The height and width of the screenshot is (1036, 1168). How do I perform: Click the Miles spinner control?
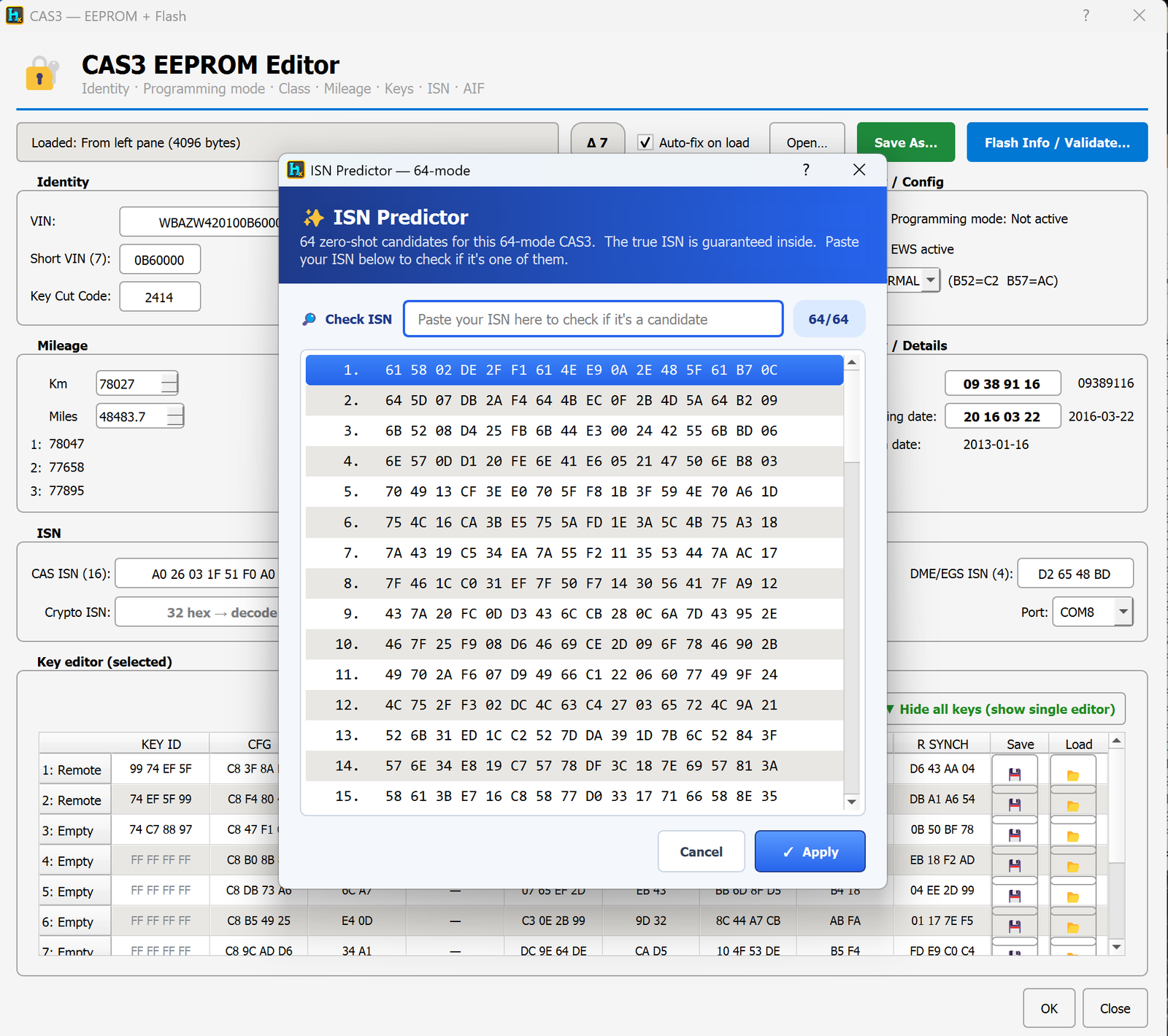point(174,417)
